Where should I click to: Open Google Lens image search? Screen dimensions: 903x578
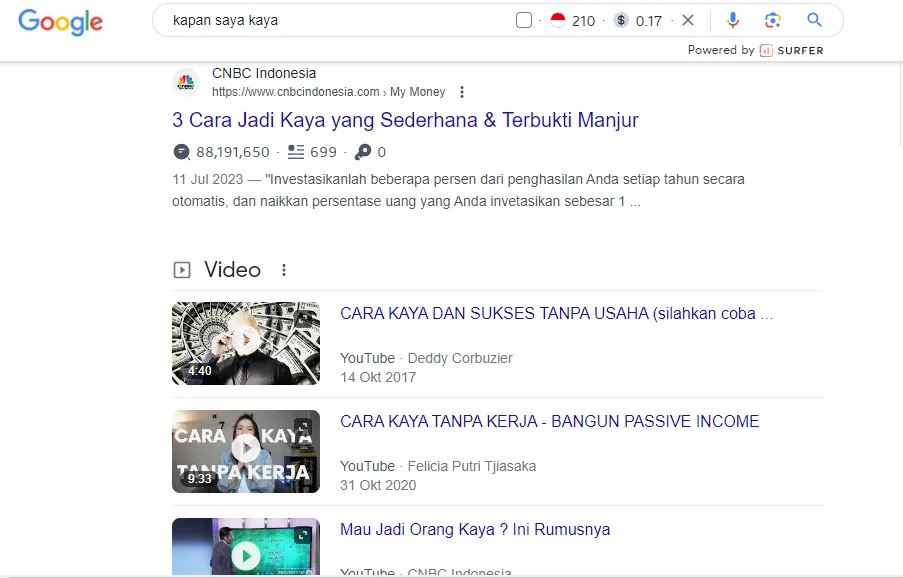[x=772, y=20]
